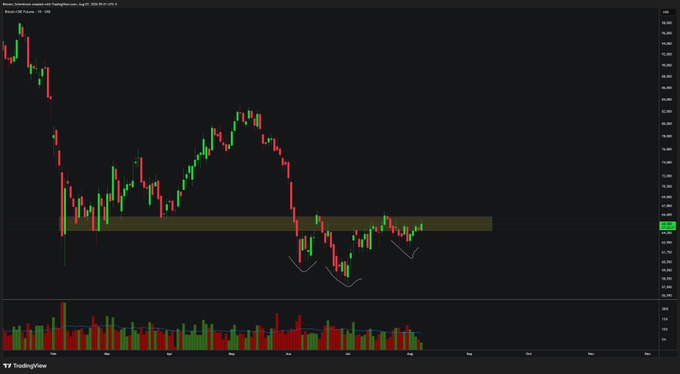
Task: Click the 20K volume scale label
Action: coord(664,308)
